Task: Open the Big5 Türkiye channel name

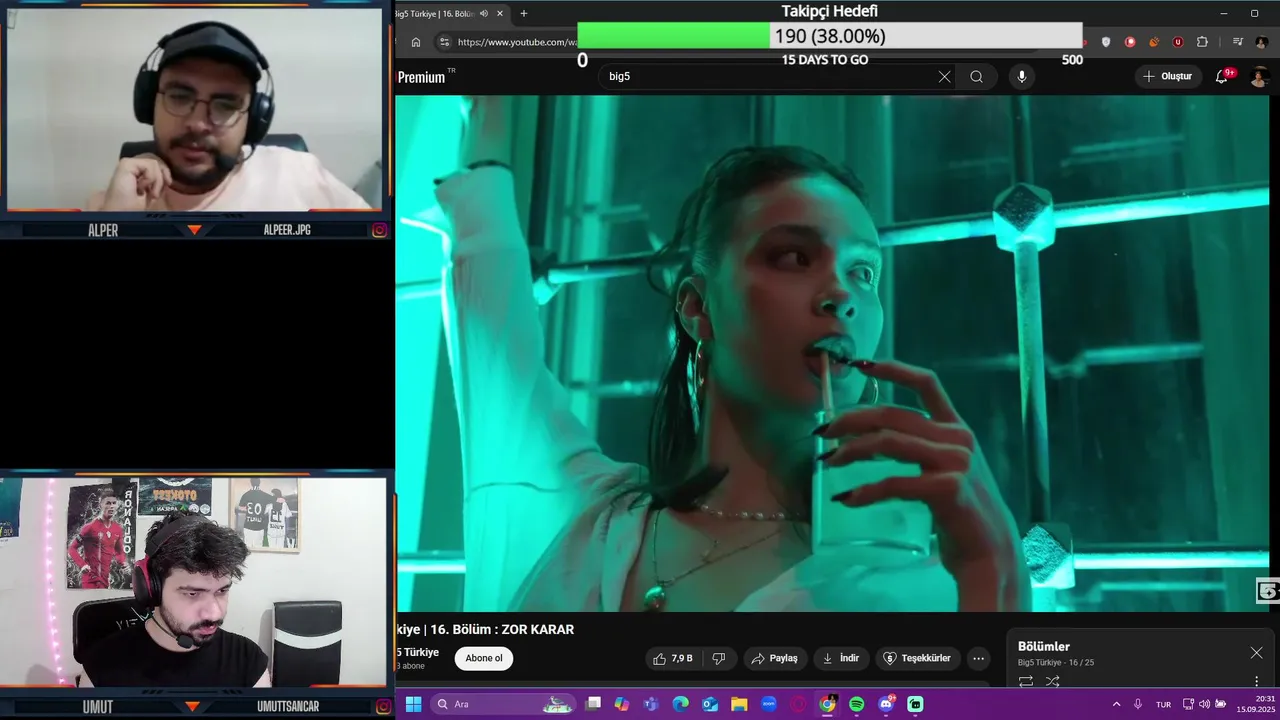Action: pos(417,652)
